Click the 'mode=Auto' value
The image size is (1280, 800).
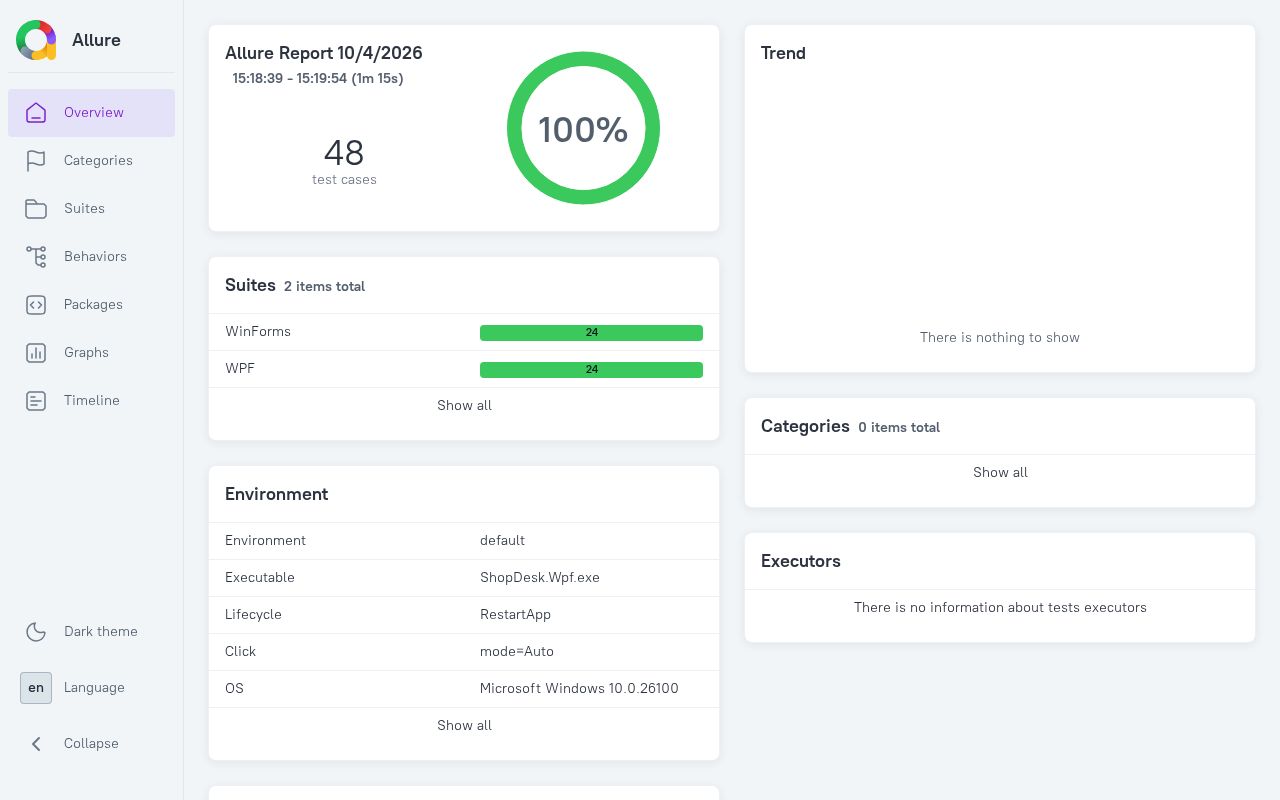click(x=517, y=651)
